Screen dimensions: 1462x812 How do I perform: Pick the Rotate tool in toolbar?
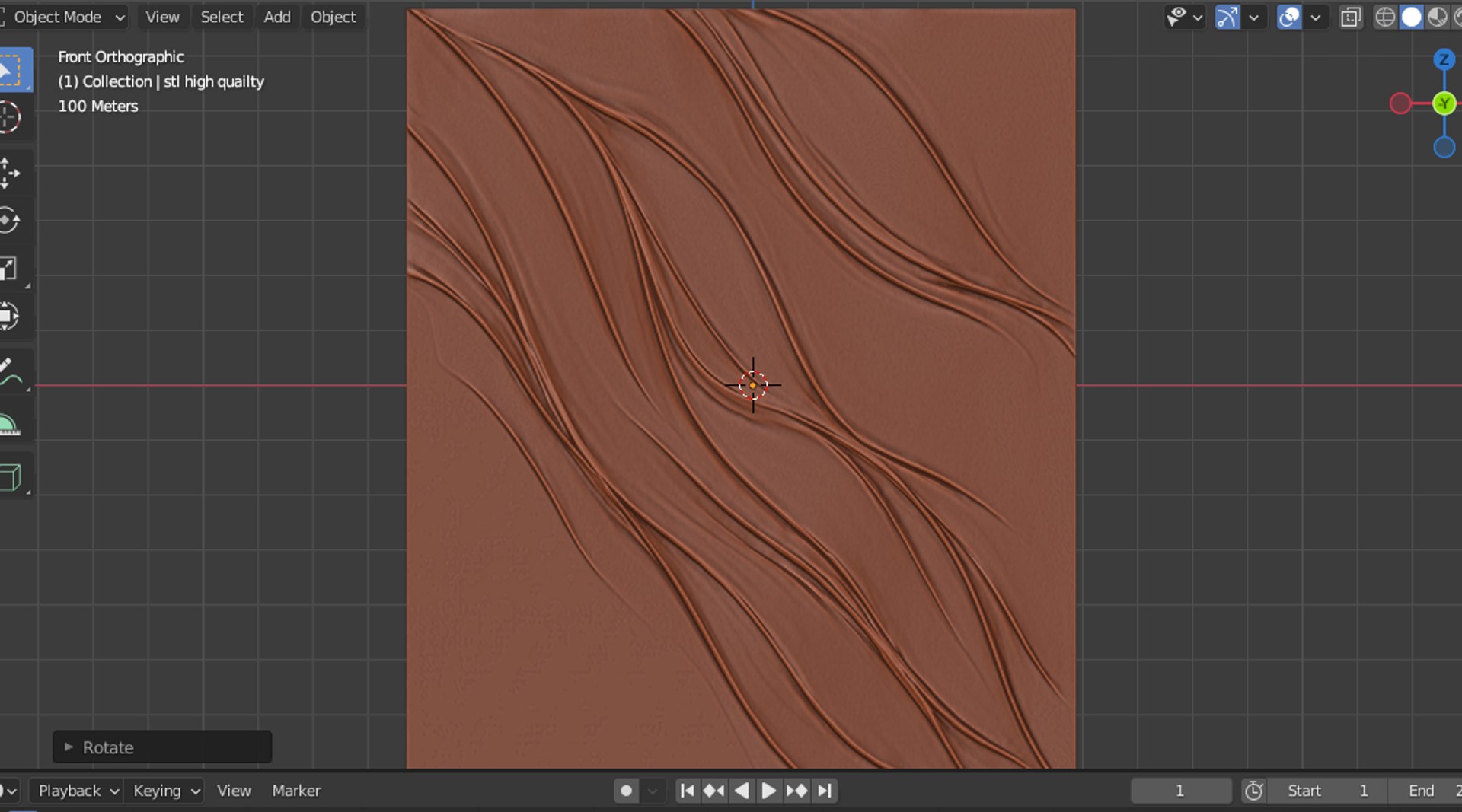(x=9, y=221)
